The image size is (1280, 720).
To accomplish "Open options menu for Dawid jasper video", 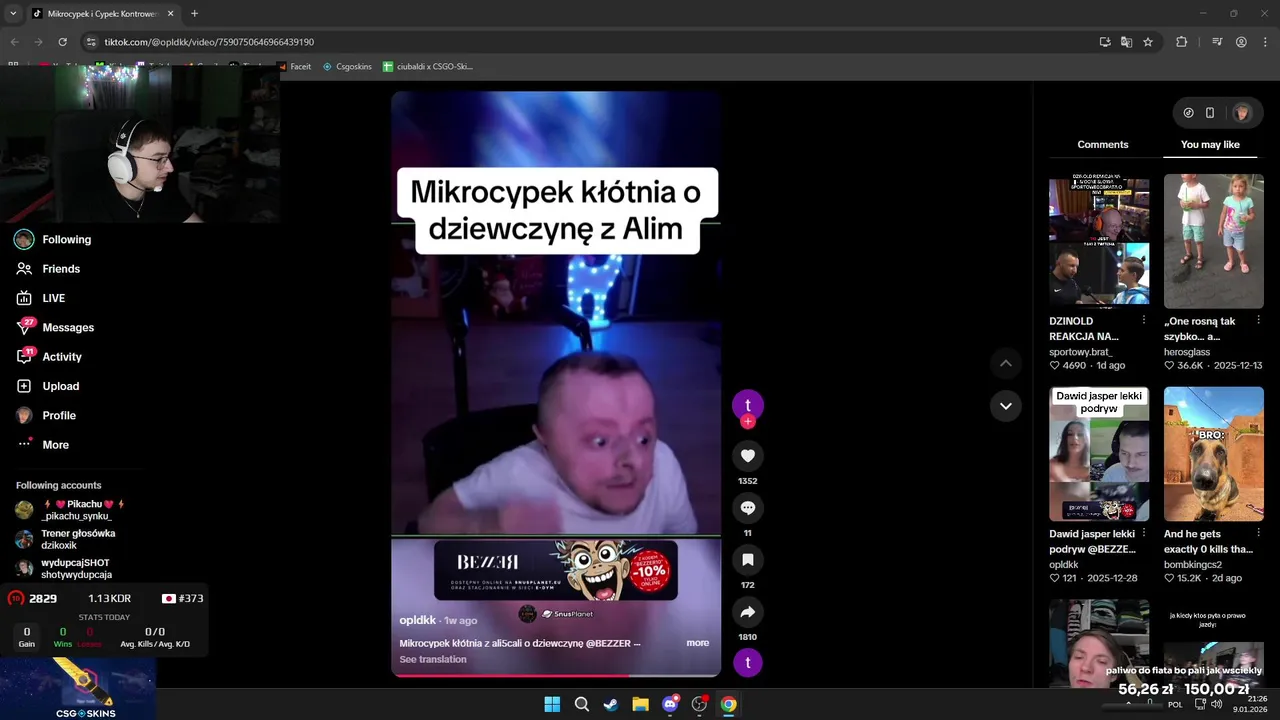I will click(1144, 533).
